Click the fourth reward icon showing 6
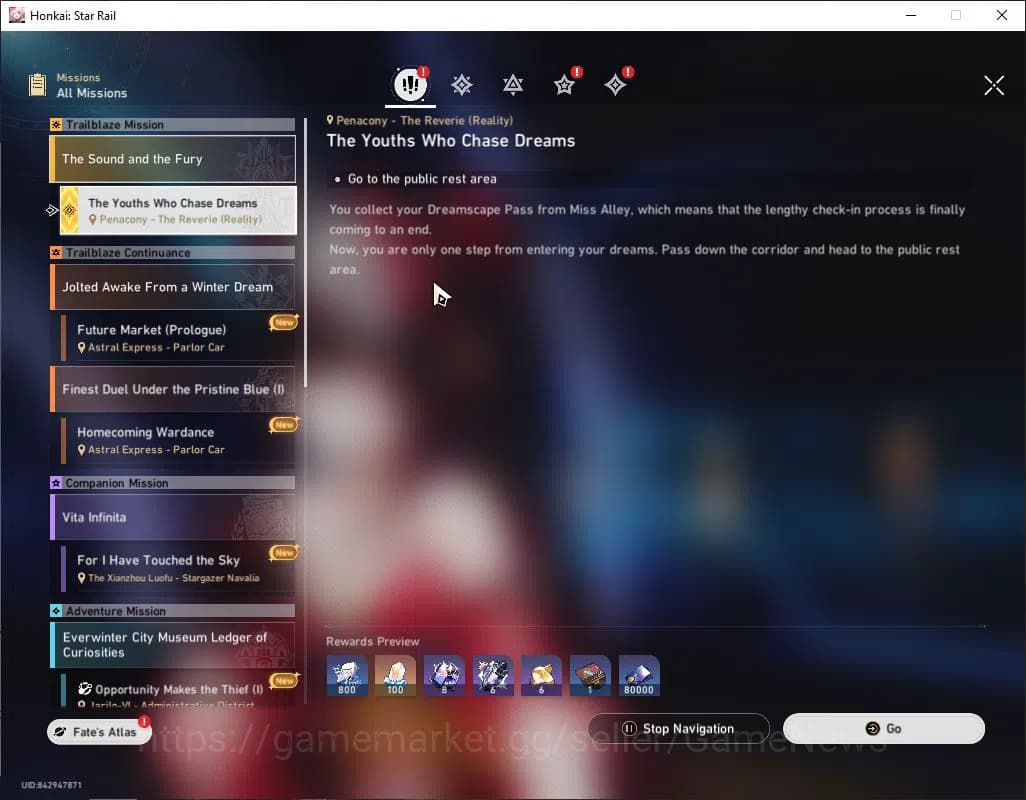The width and height of the screenshot is (1026, 800). [493, 676]
